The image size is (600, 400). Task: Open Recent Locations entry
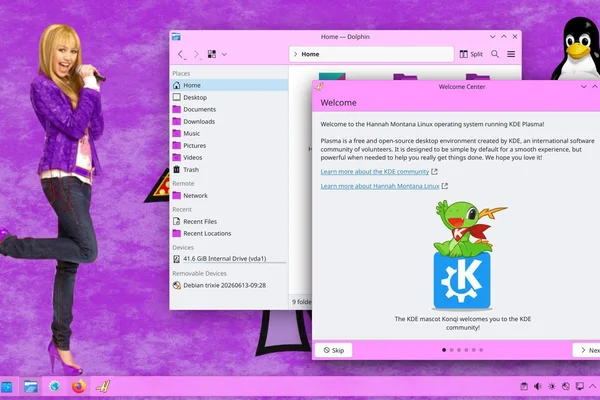click(229, 233)
